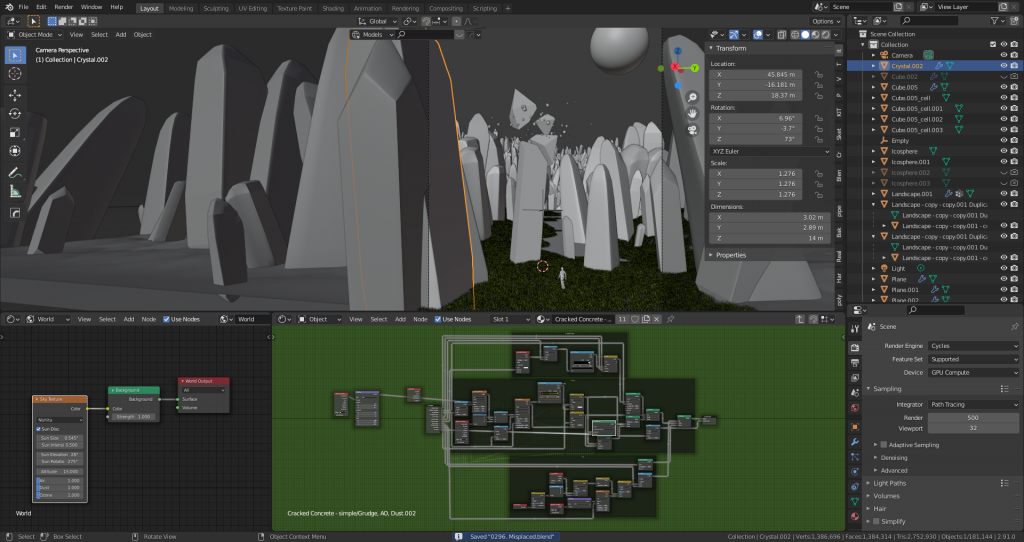Toggle Use Nodes checkbox in World editor
The image size is (1024, 542).
point(166,319)
